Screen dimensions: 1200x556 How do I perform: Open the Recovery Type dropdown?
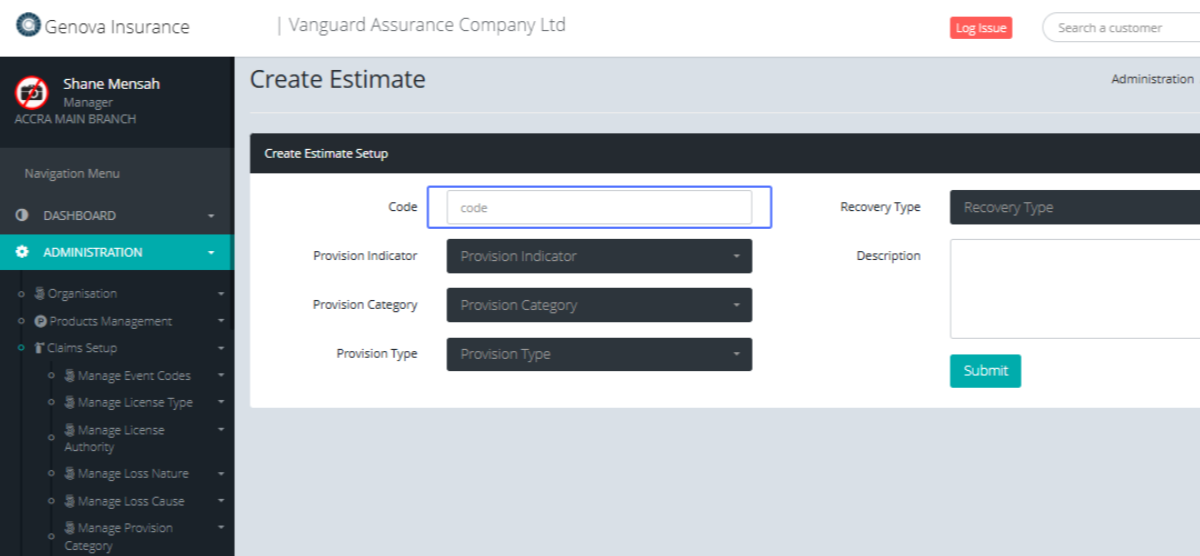tap(1074, 208)
